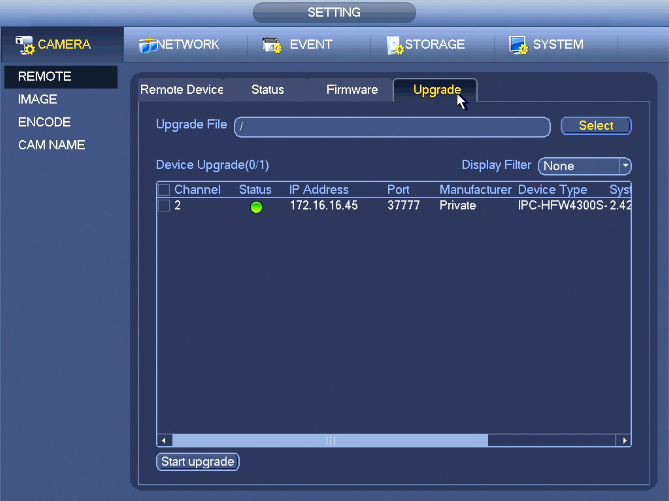Click the Port column header
The width and height of the screenshot is (669, 501).
point(398,190)
